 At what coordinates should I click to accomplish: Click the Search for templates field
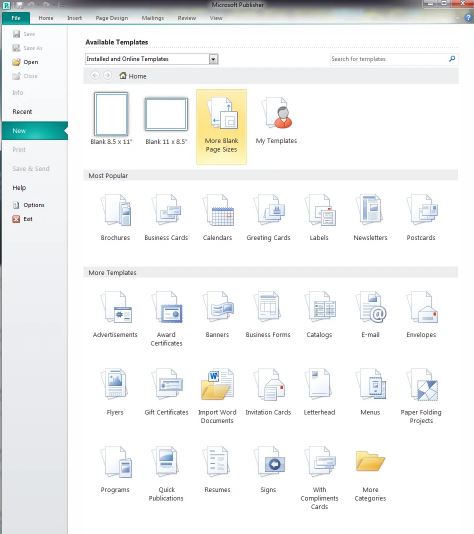pos(388,59)
